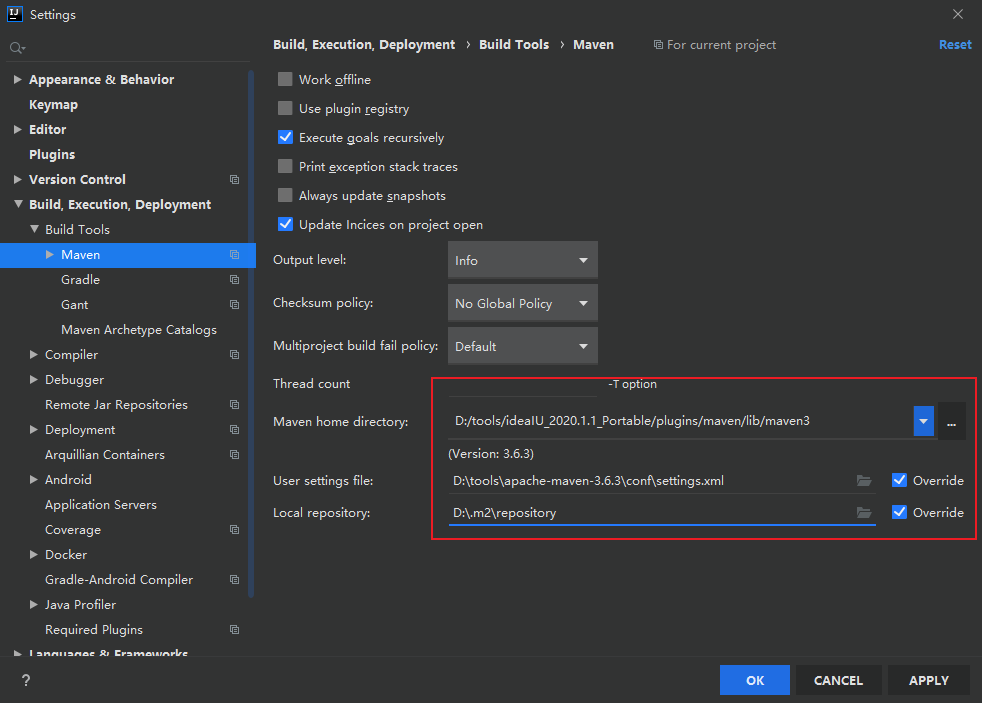The image size is (982, 703).
Task: Click the project-level icon next to Deployment
Action: 234,430
